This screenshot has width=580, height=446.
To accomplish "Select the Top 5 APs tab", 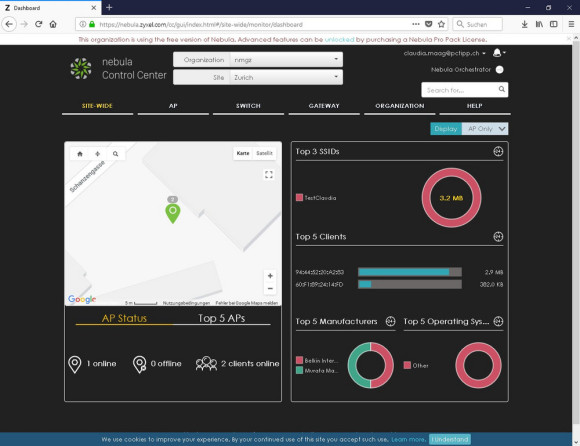I will pyautogui.click(x=222, y=318).
